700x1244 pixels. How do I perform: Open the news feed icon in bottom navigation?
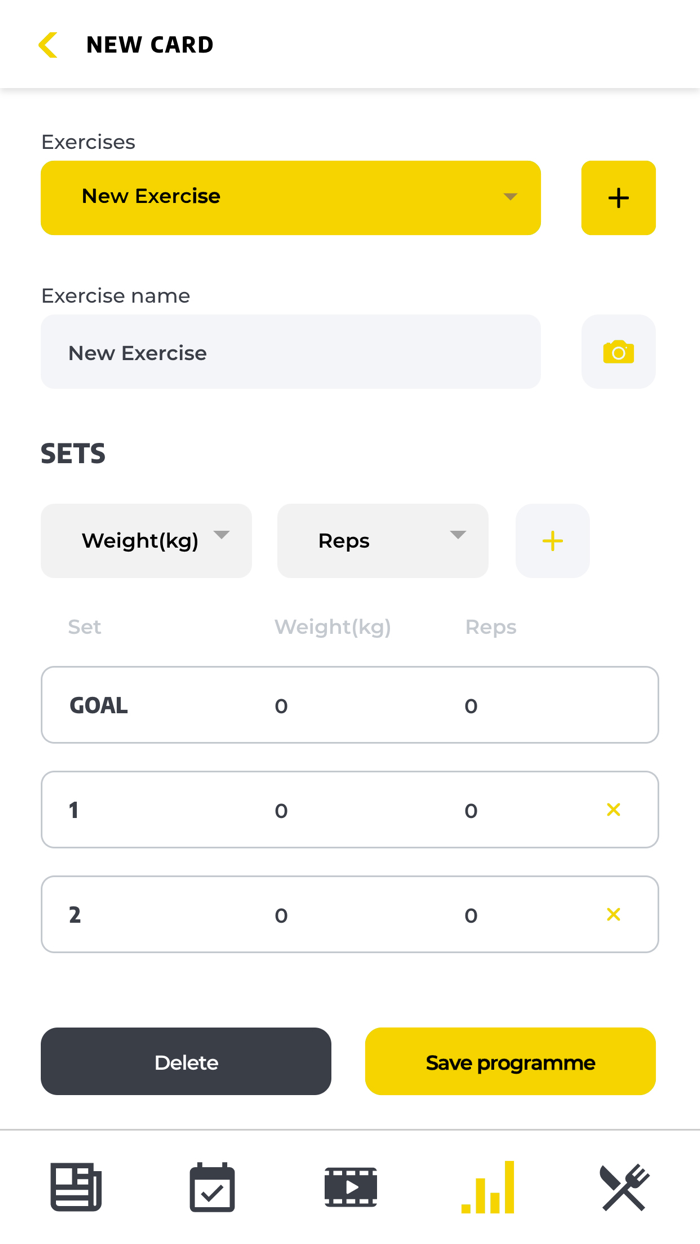point(75,1186)
